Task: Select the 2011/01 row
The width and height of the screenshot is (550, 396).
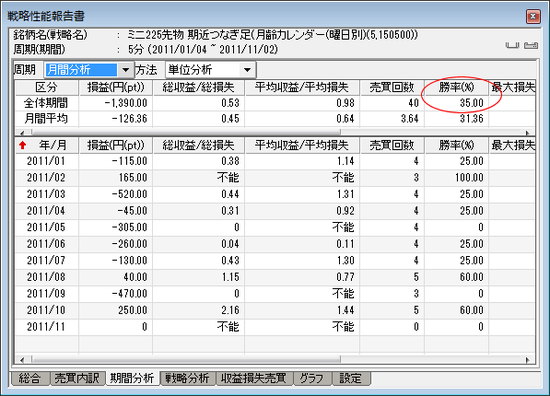Action: point(275,161)
